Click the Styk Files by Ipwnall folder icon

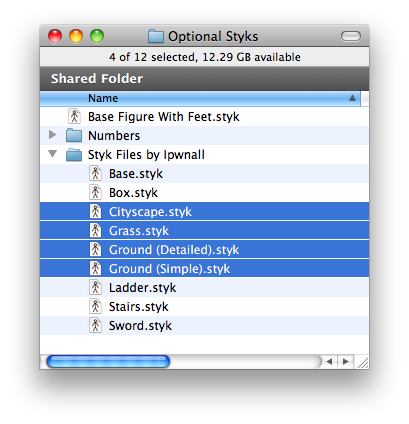pyautogui.click(x=74, y=155)
